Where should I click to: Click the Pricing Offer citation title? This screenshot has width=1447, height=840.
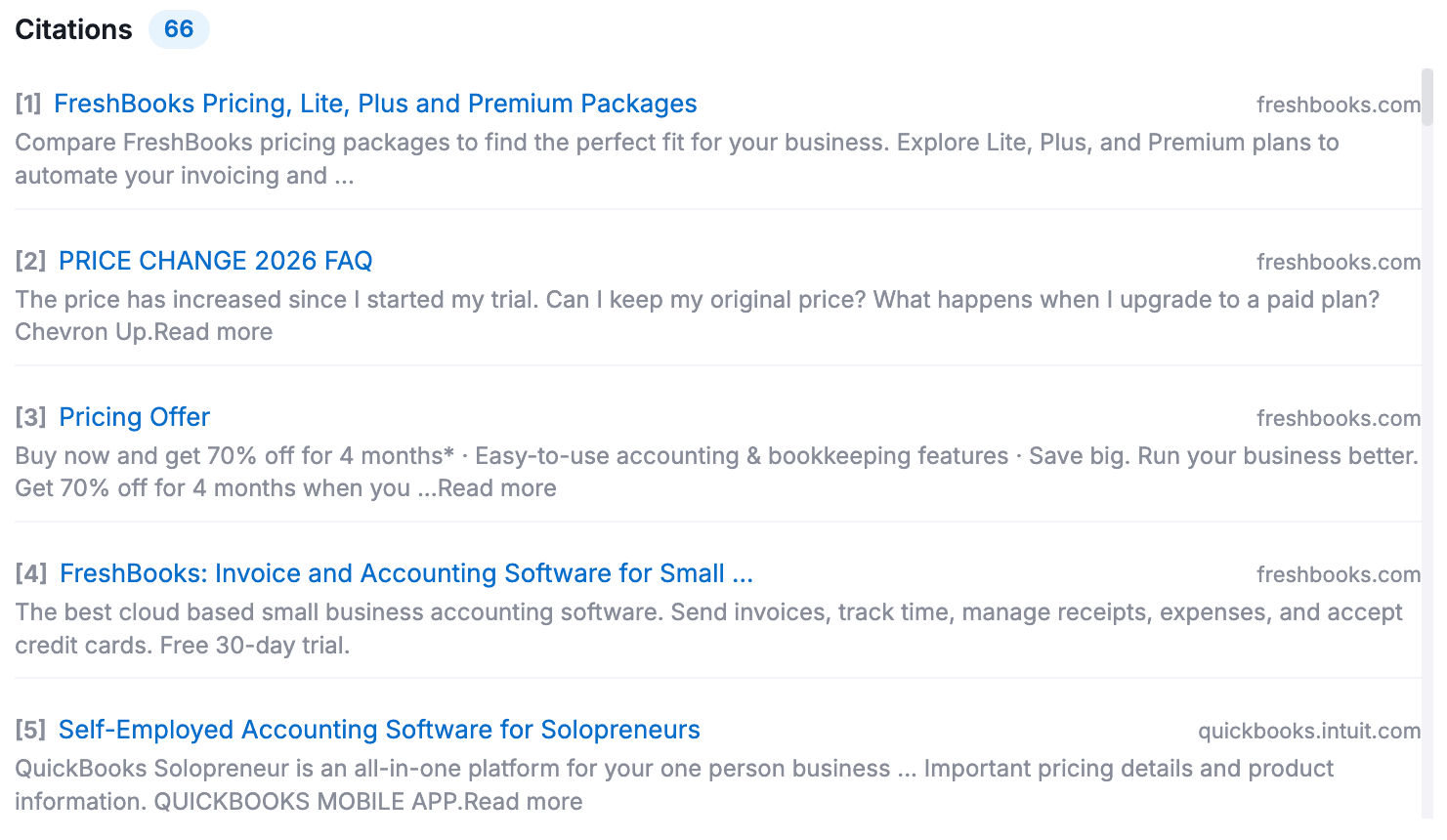(134, 417)
